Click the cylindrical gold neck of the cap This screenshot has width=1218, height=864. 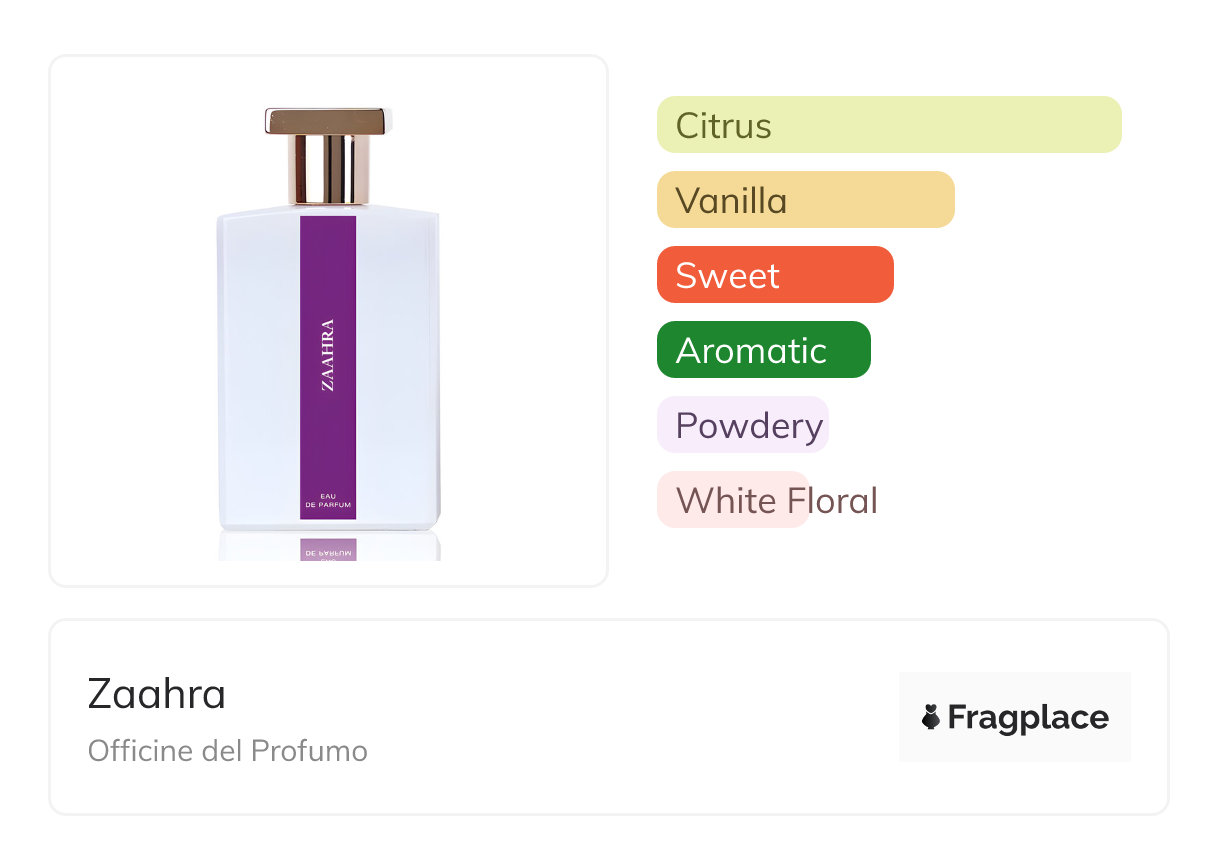click(x=329, y=170)
